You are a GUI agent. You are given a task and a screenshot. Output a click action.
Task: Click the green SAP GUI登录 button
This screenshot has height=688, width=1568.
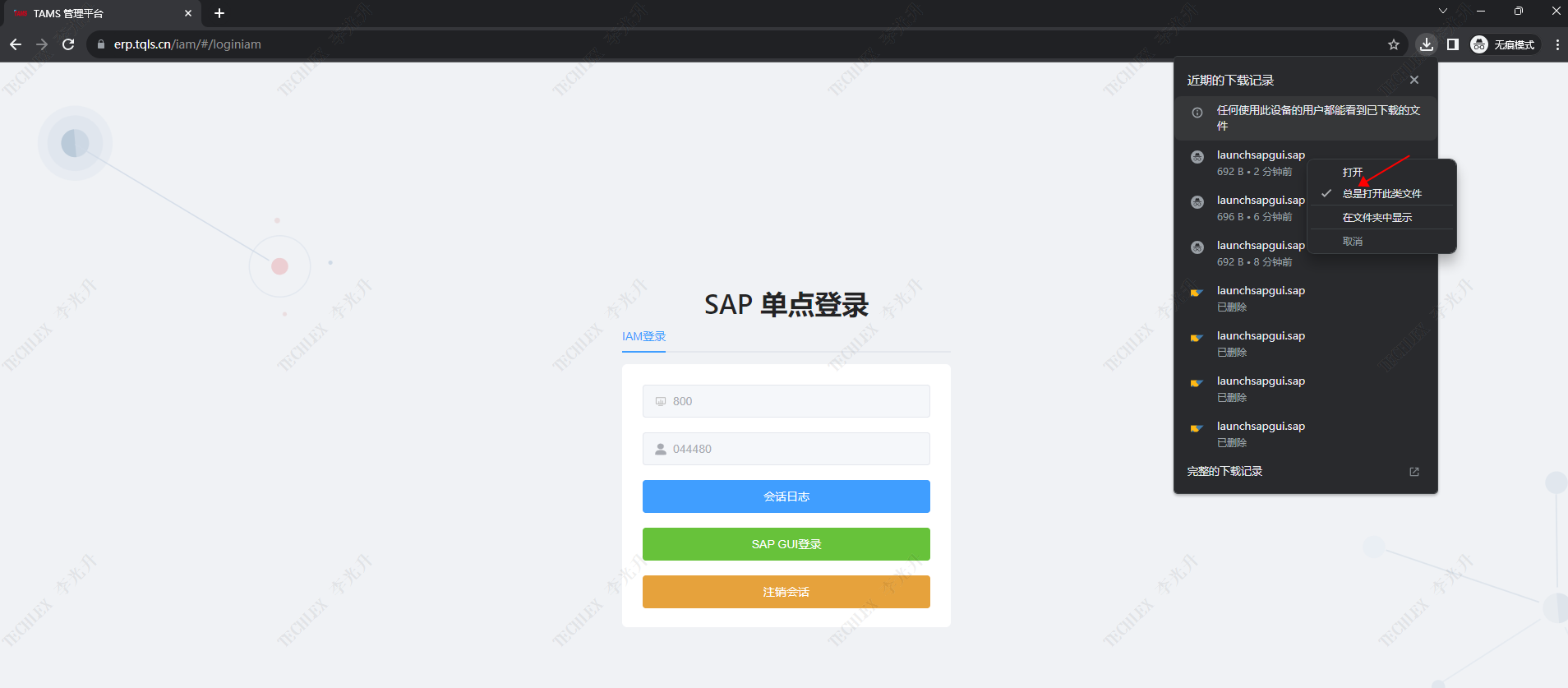click(786, 544)
